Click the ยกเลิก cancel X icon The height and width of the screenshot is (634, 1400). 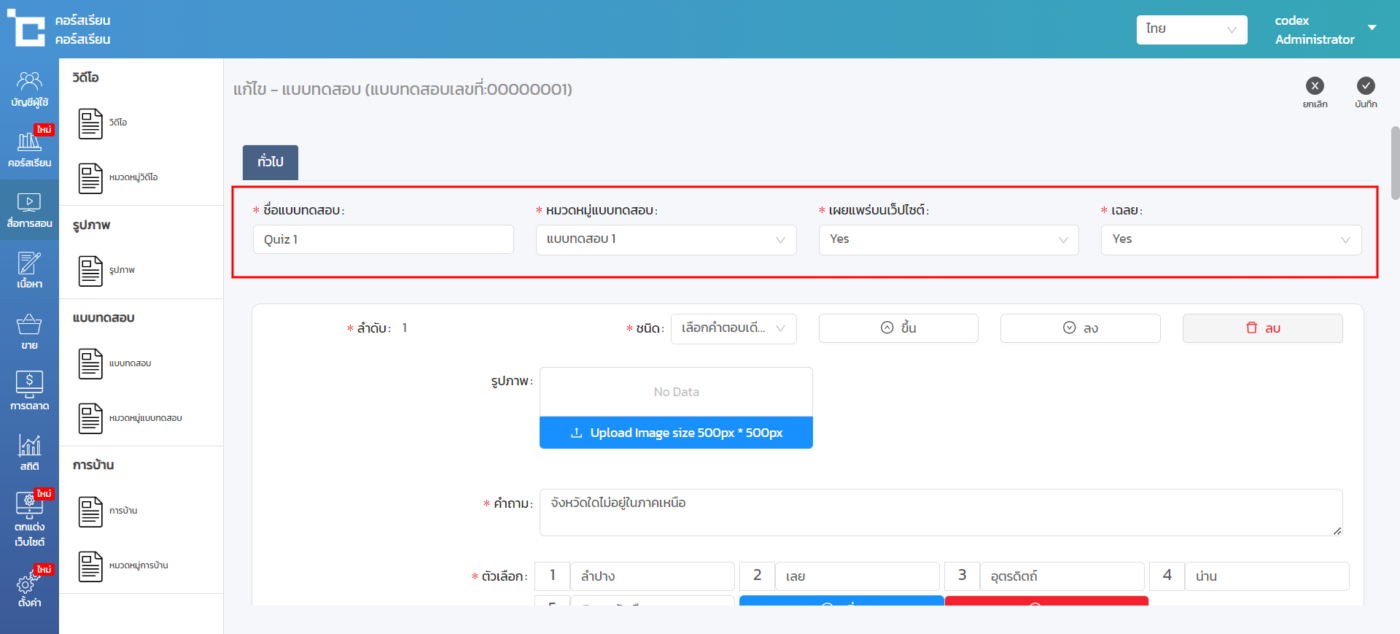tap(1315, 86)
